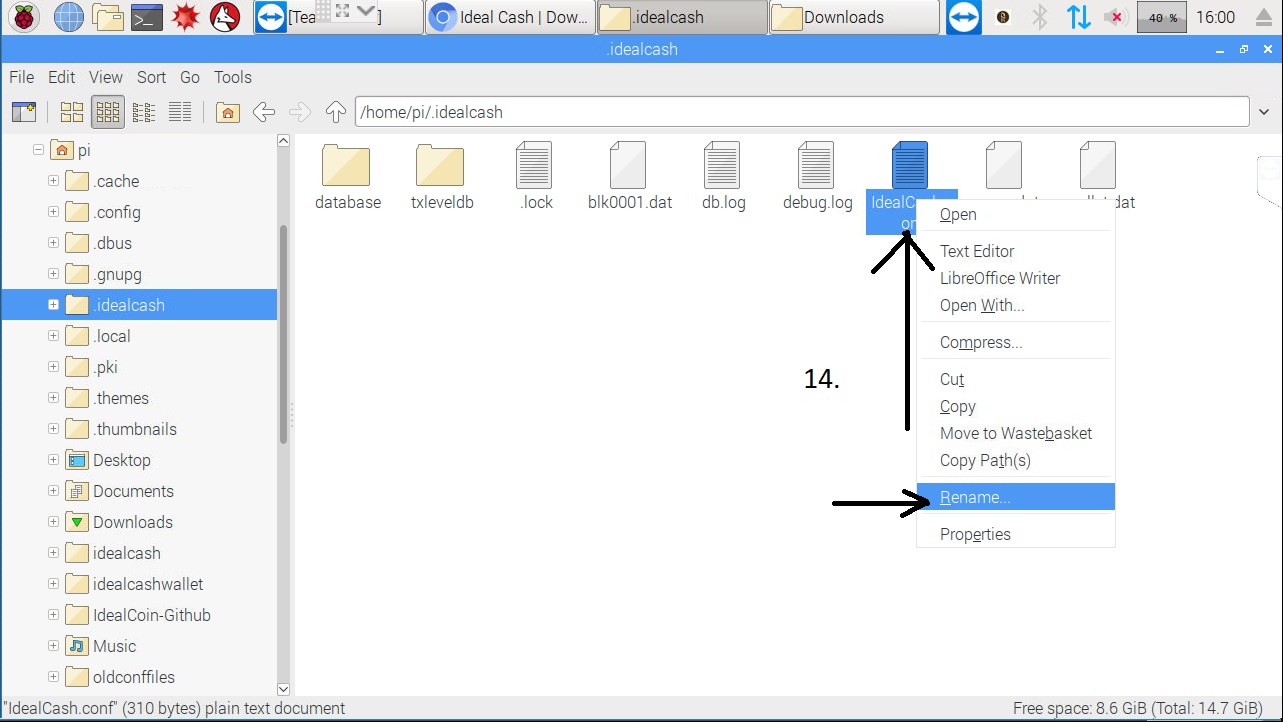Switch to the Downloads taskbar window
This screenshot has width=1283, height=722.
pyautogui.click(x=855, y=17)
